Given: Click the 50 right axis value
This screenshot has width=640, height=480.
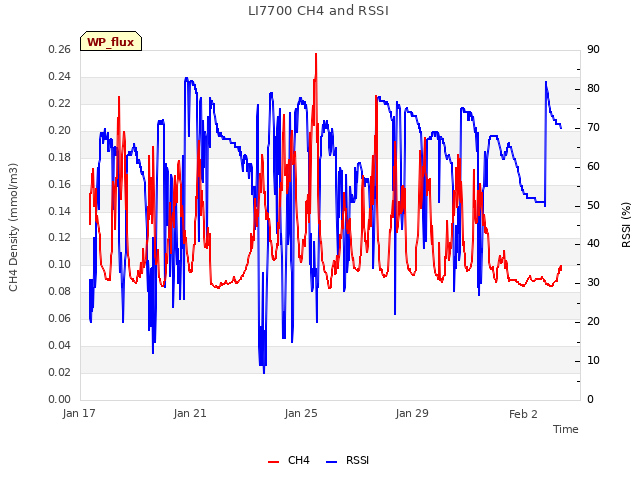Looking at the screenshot, I should 593,205.
